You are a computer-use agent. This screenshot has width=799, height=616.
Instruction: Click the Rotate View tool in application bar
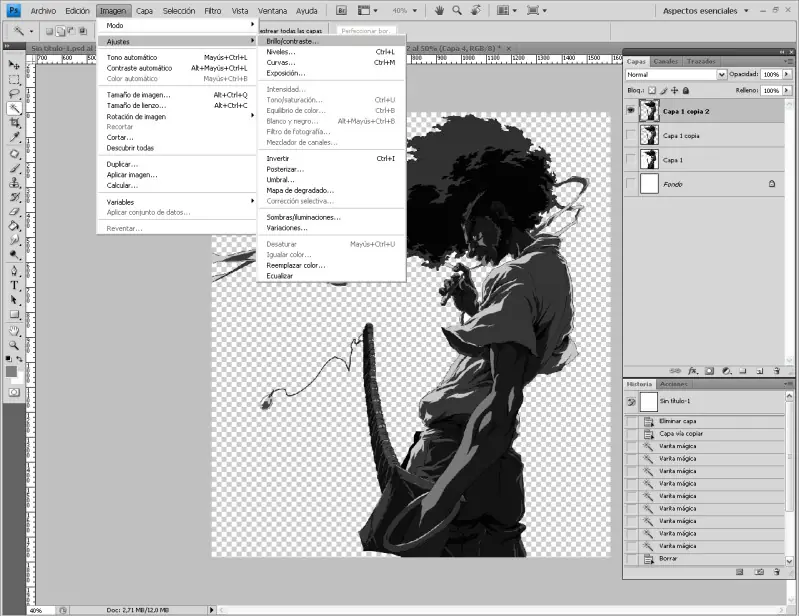pyautogui.click(x=475, y=10)
